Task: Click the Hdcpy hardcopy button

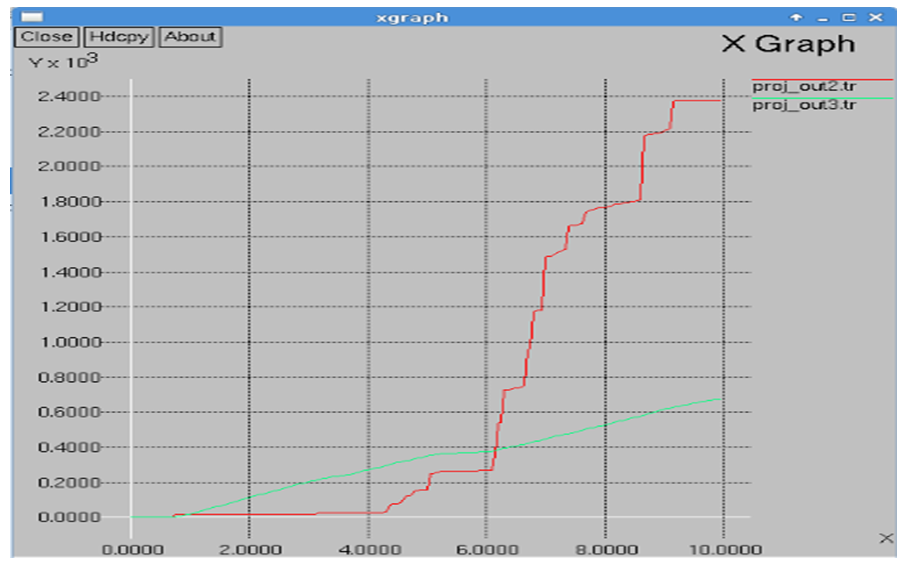Action: [x=119, y=37]
